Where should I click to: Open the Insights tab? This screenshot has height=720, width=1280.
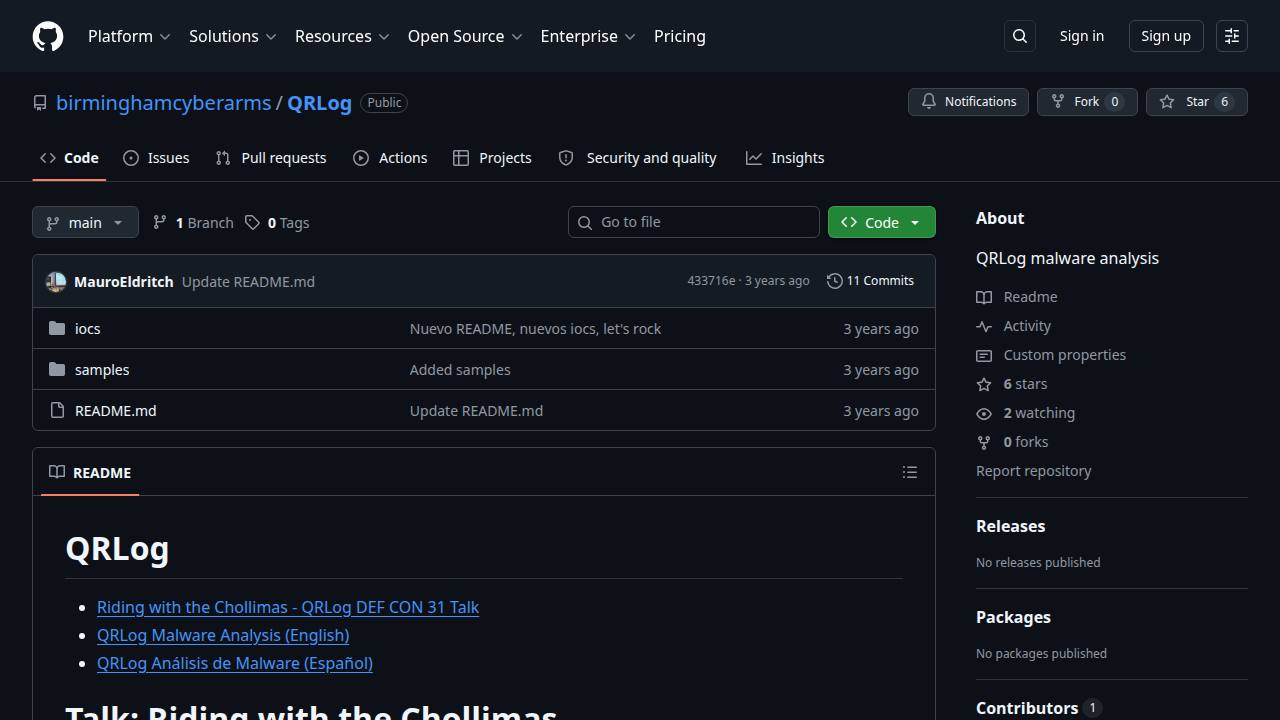tap(785, 158)
